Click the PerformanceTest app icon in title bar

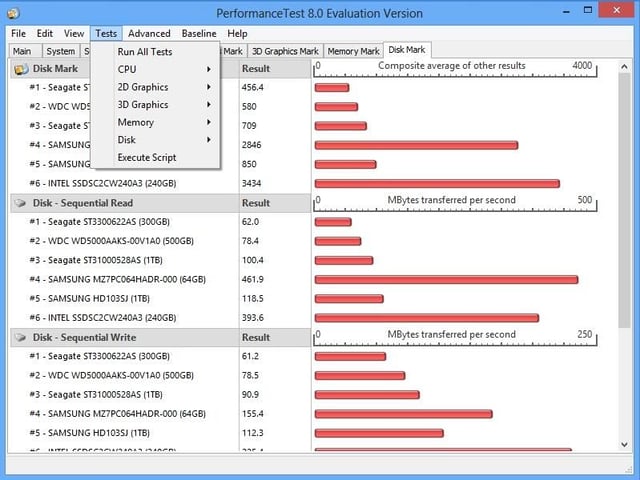(x=13, y=13)
